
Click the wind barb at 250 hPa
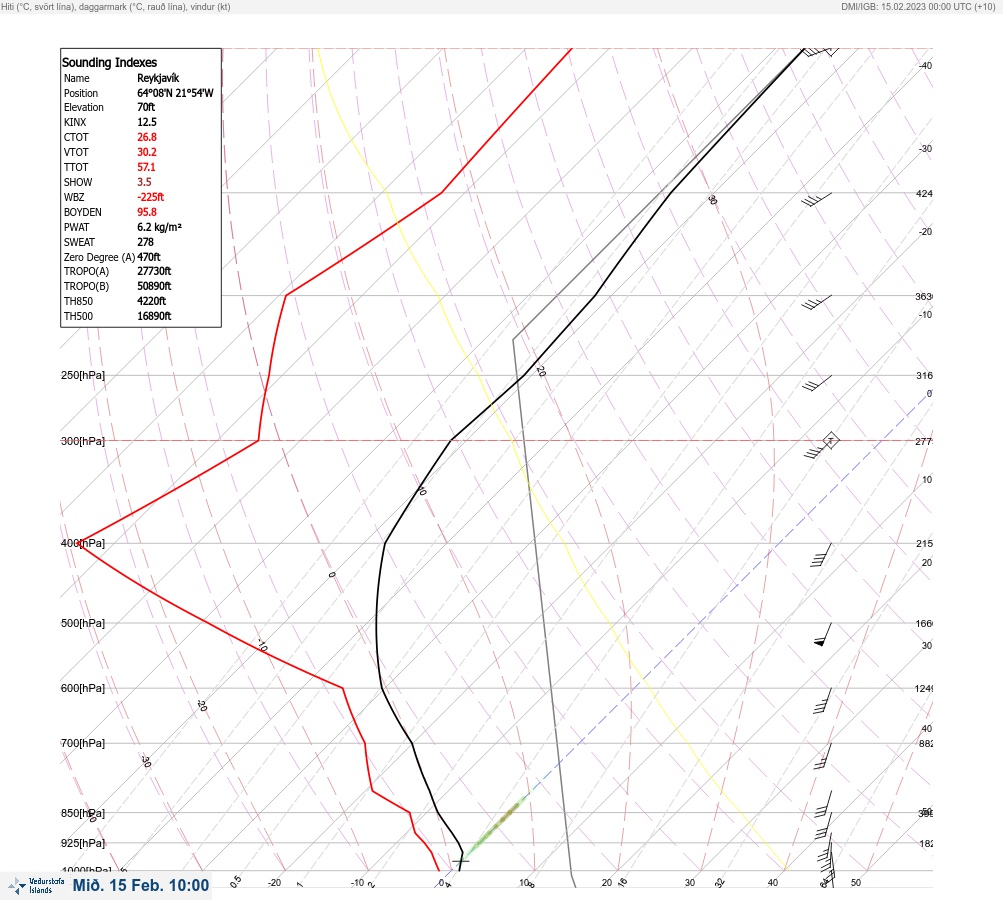[816, 383]
